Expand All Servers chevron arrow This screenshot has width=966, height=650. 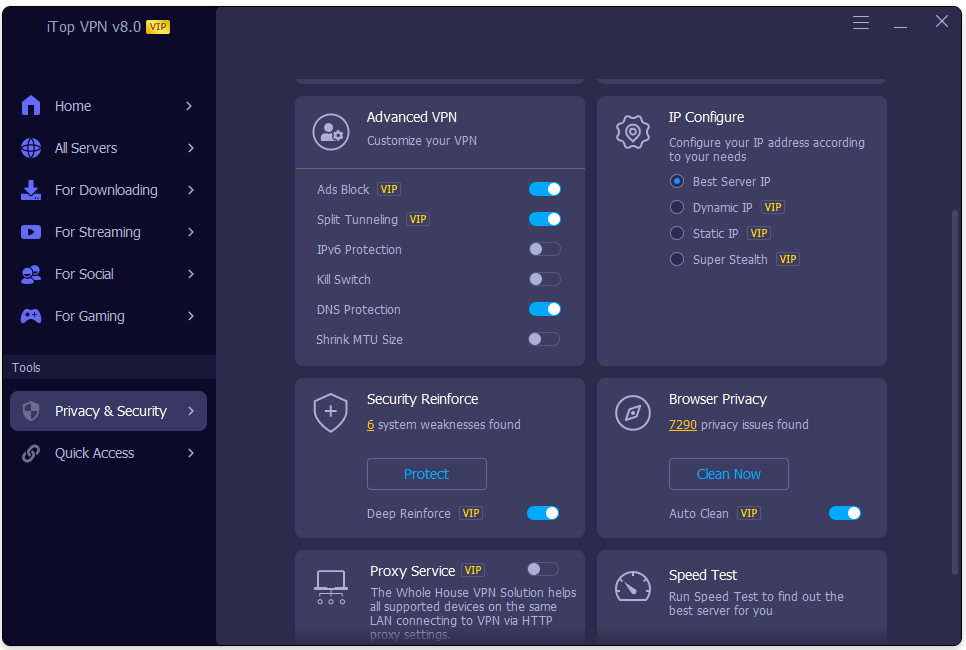click(x=190, y=148)
